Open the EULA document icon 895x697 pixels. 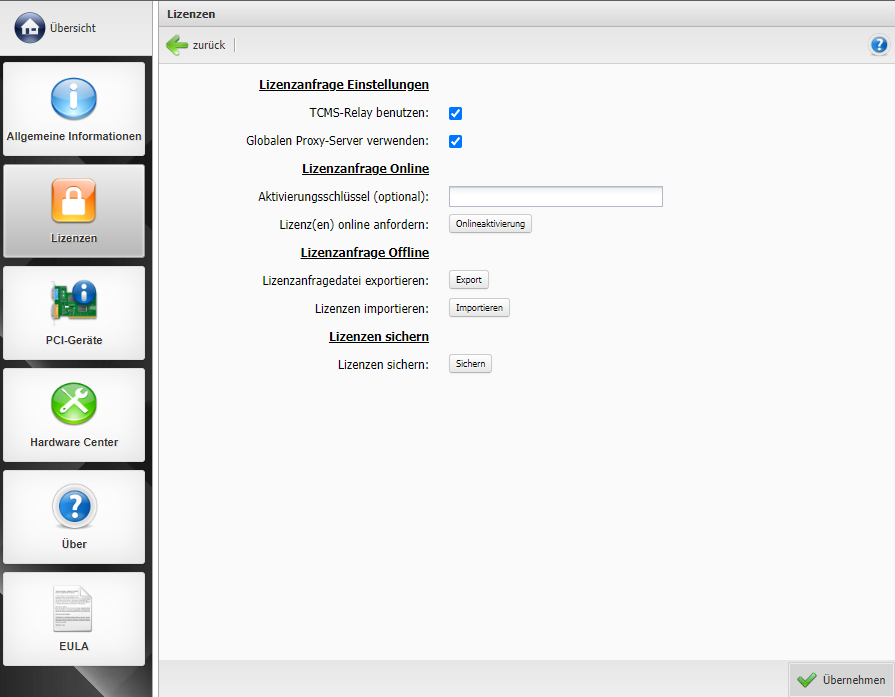tap(74, 609)
